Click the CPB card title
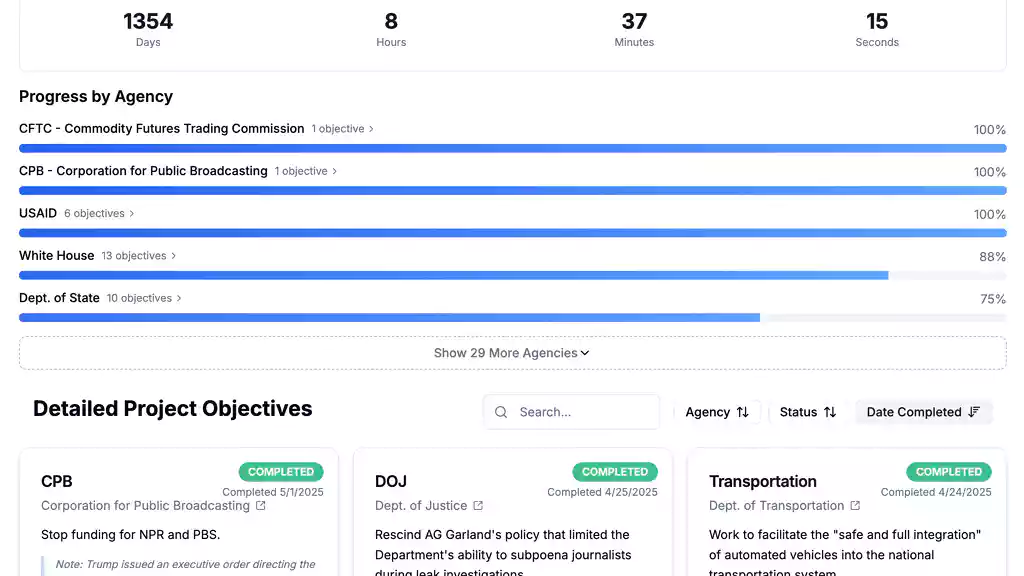 (x=57, y=481)
